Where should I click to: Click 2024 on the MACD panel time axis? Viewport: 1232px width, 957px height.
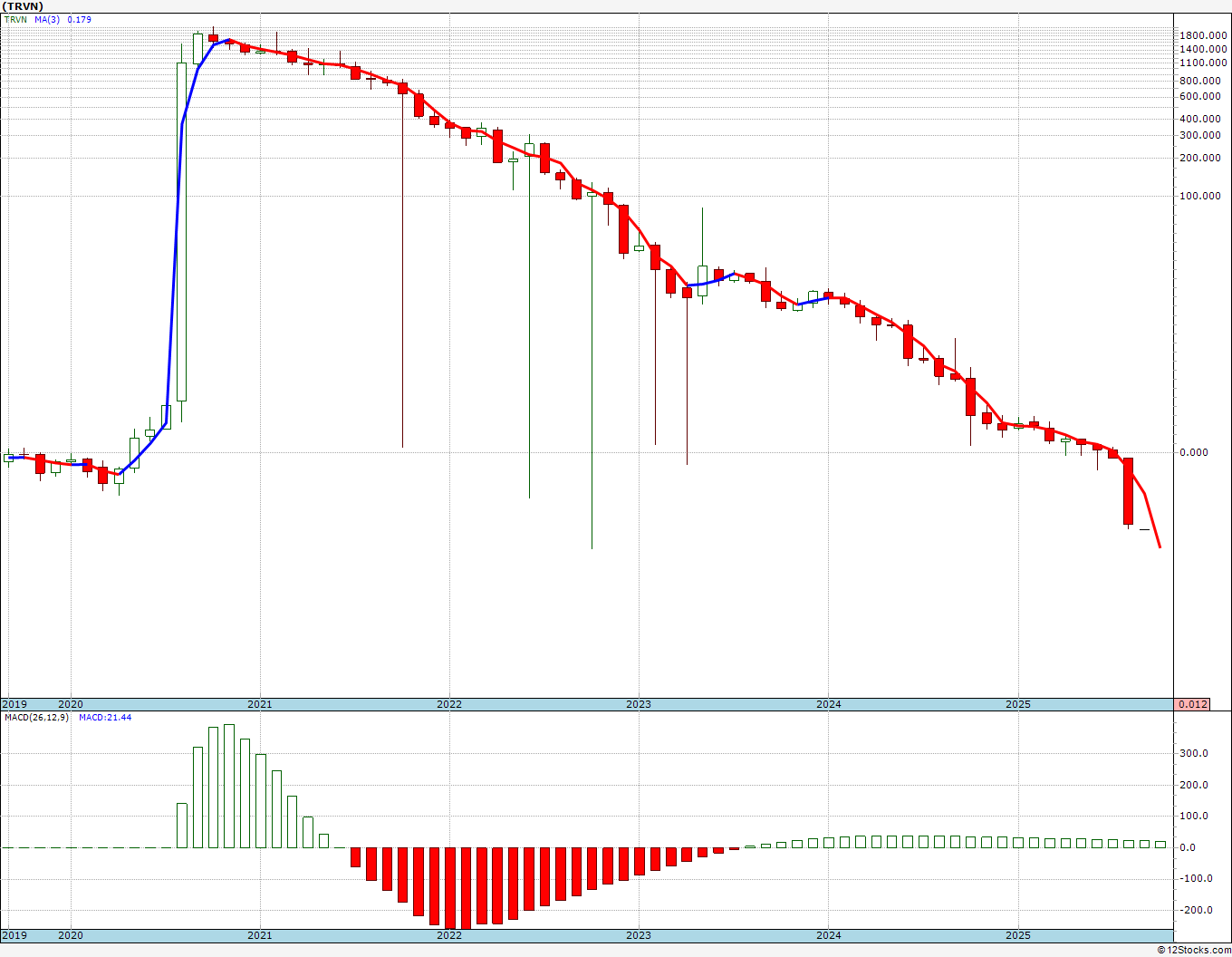(x=828, y=935)
